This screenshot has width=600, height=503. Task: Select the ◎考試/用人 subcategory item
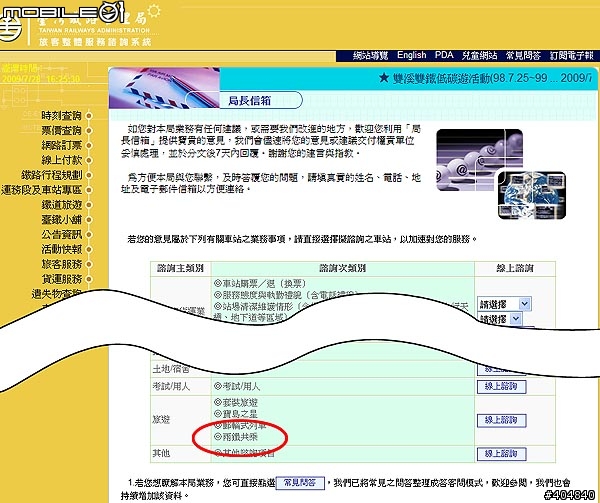[236, 386]
